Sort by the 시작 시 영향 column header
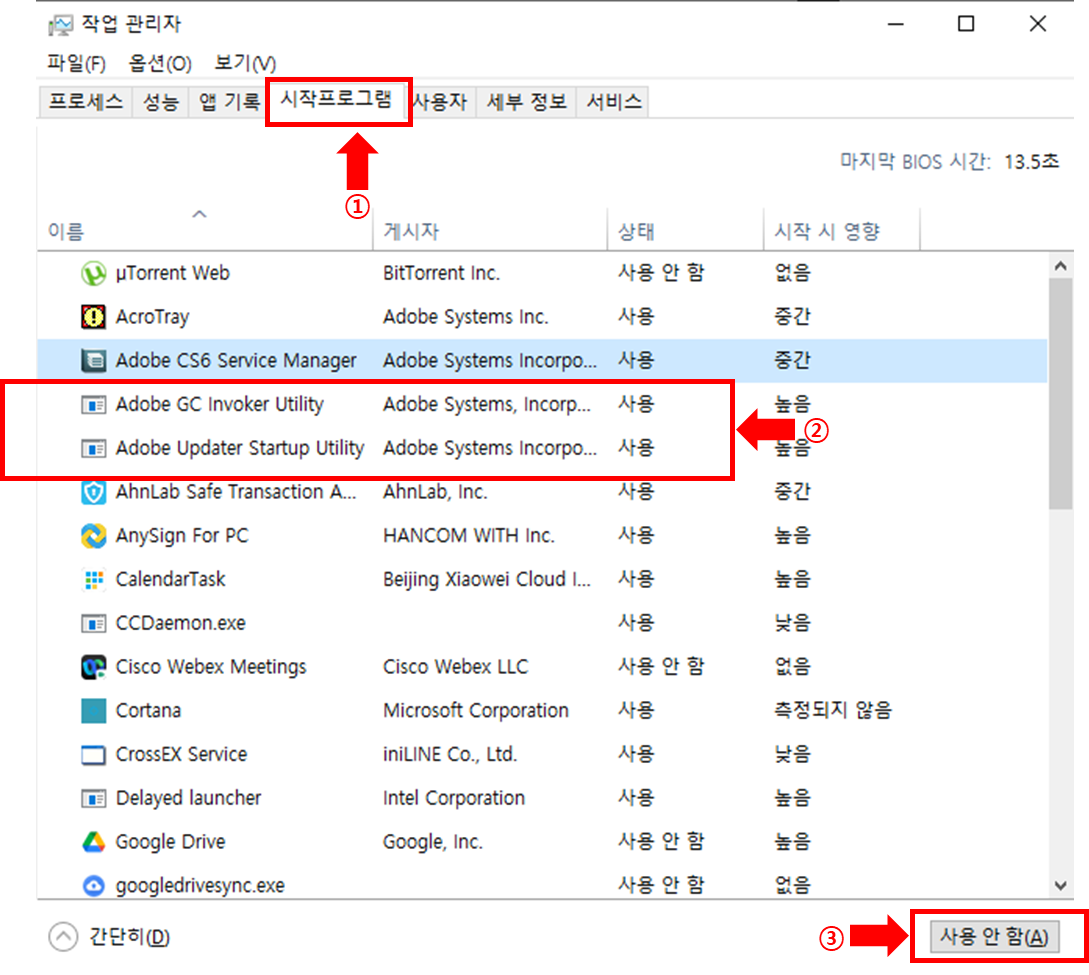The height and width of the screenshot is (975, 1089). click(842, 231)
